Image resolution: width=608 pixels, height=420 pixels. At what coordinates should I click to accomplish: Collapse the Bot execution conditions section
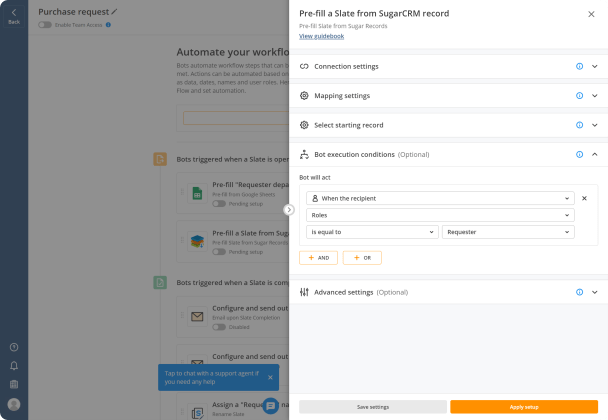tap(594, 154)
